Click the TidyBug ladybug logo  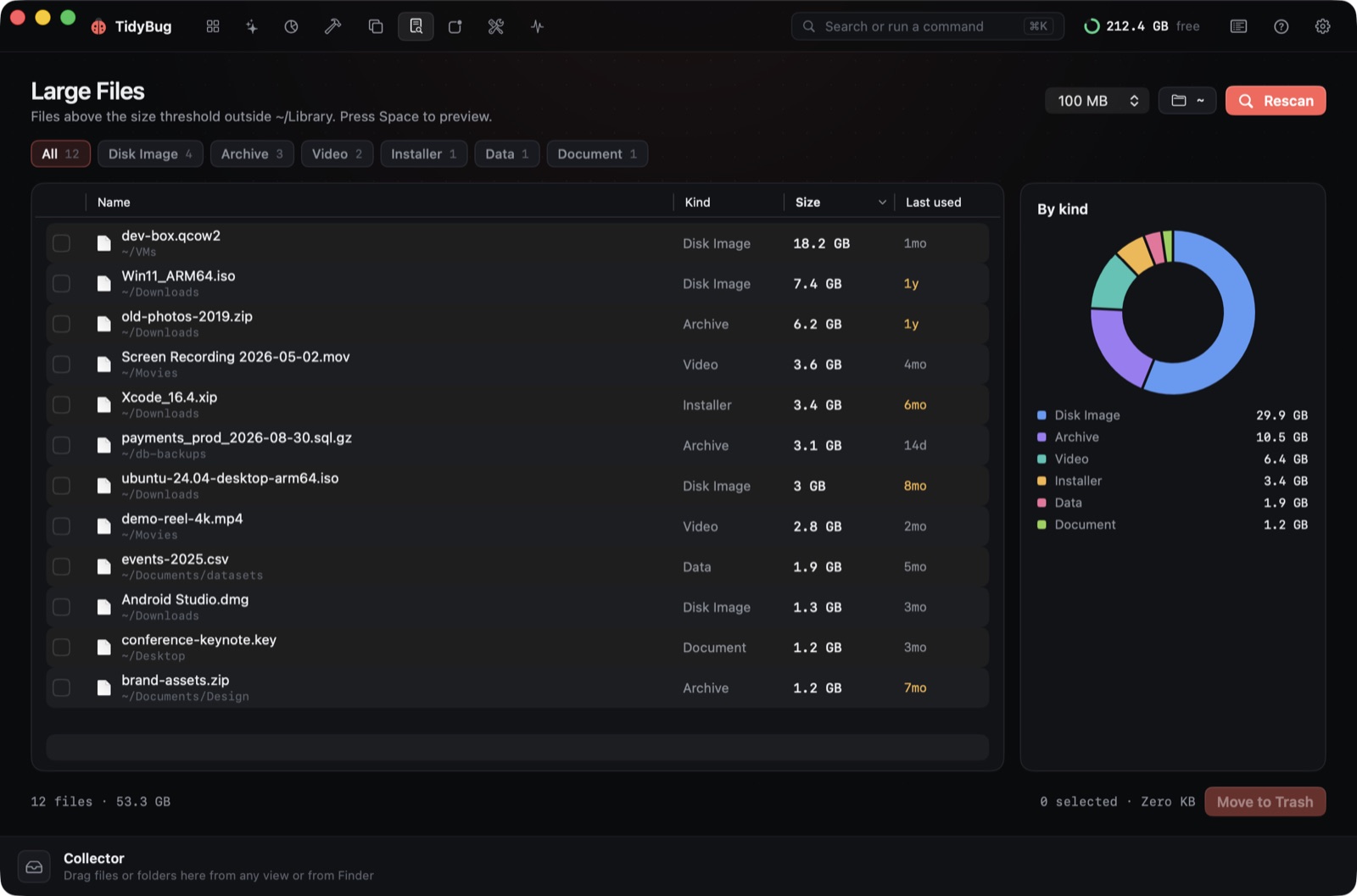tap(98, 26)
